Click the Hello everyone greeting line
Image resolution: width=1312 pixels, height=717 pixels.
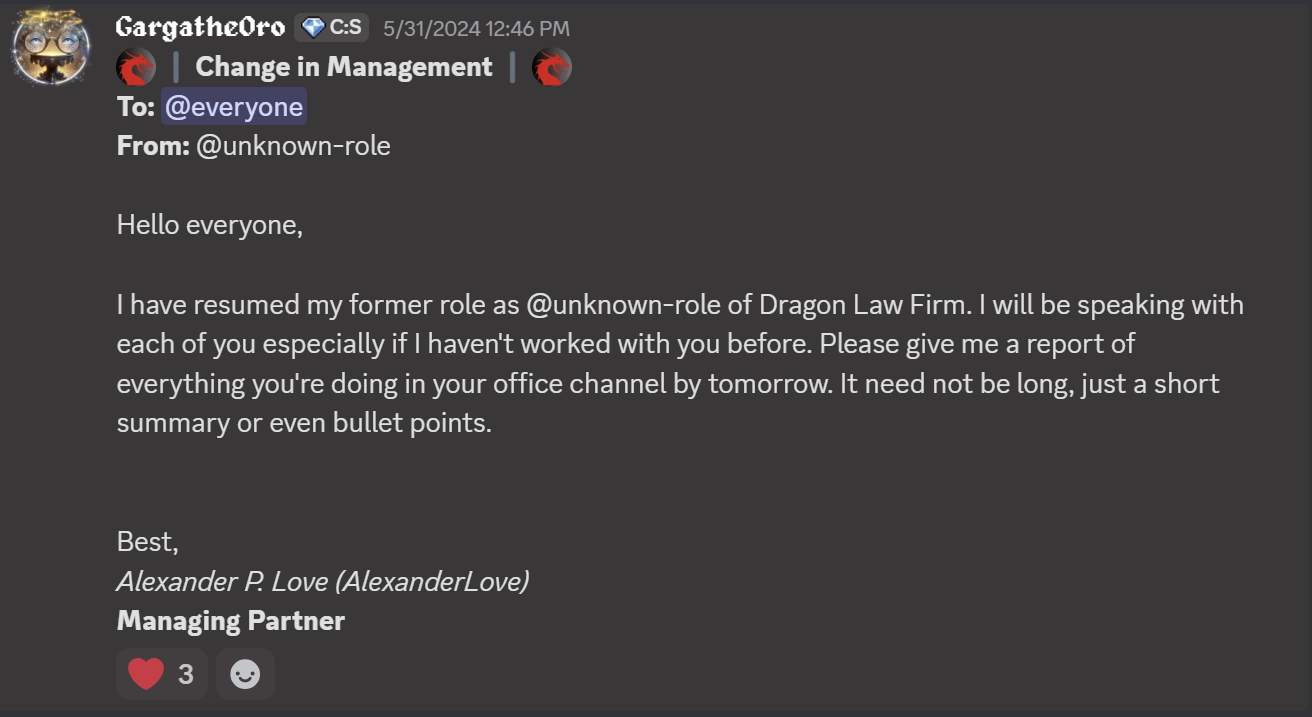pyautogui.click(x=209, y=225)
